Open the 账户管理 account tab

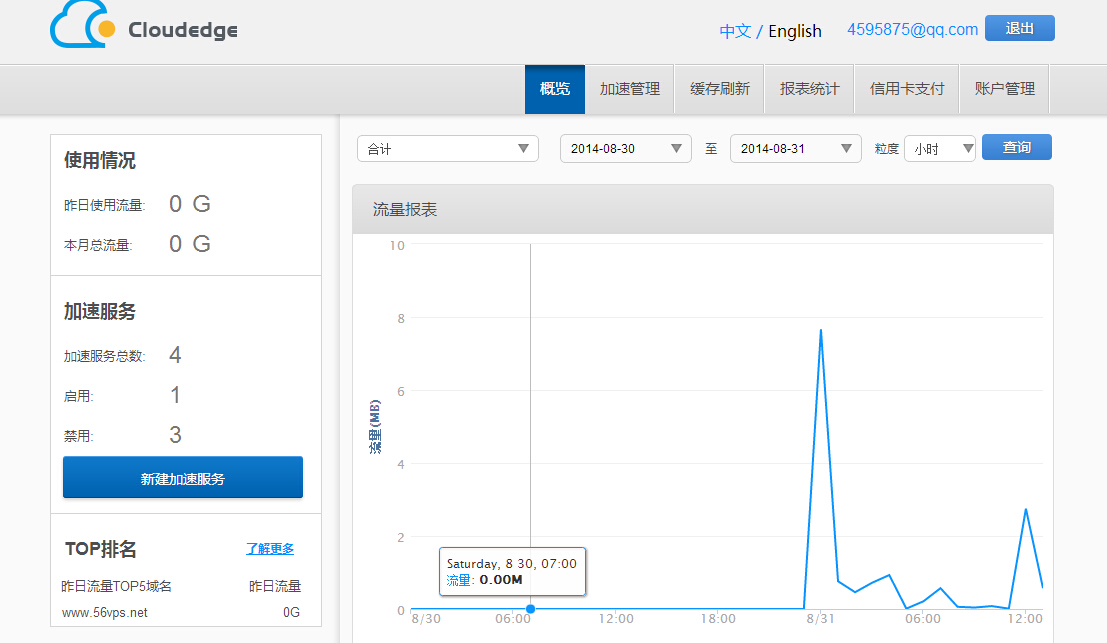pos(1004,89)
